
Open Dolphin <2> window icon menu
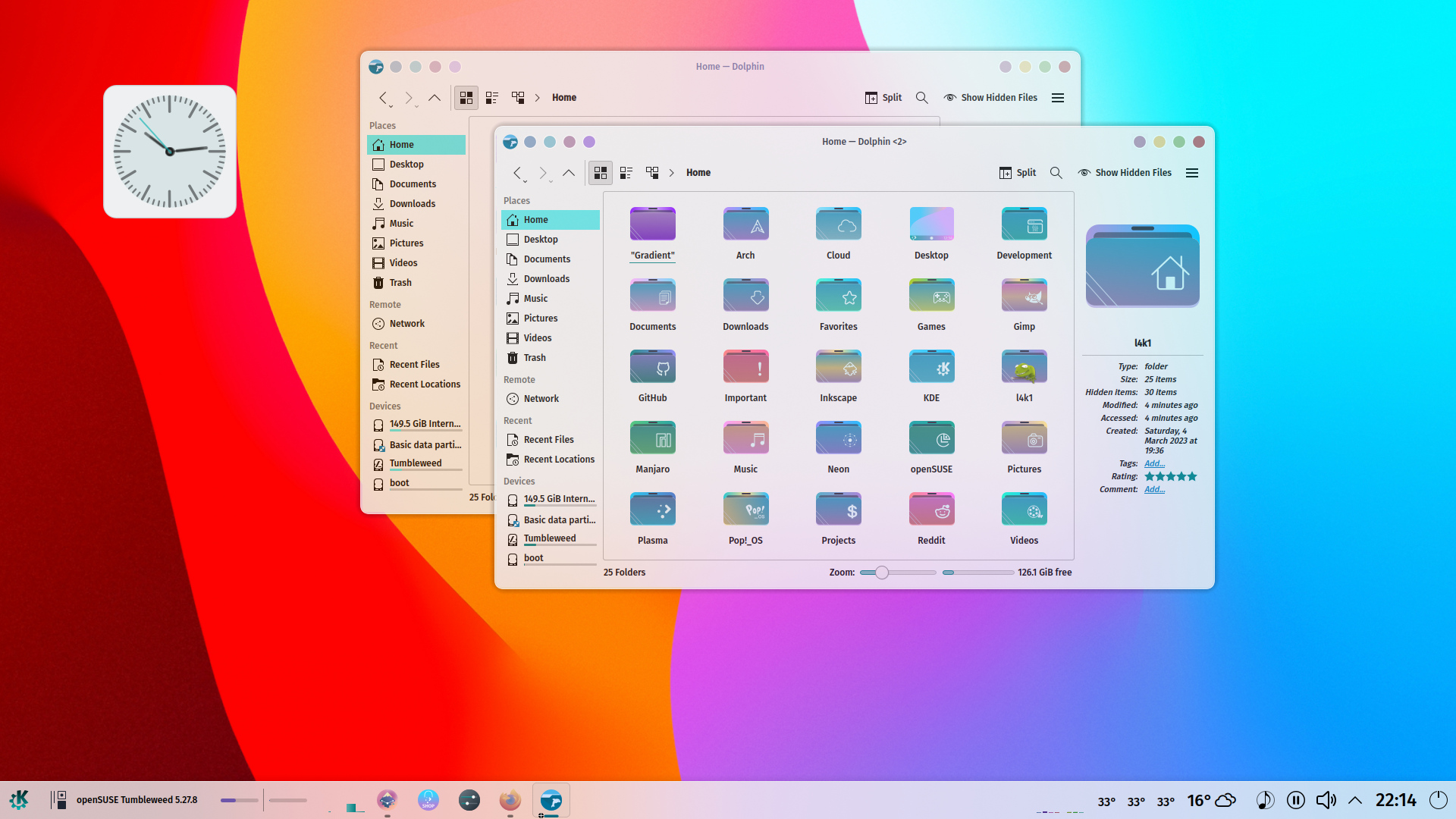[x=510, y=142]
